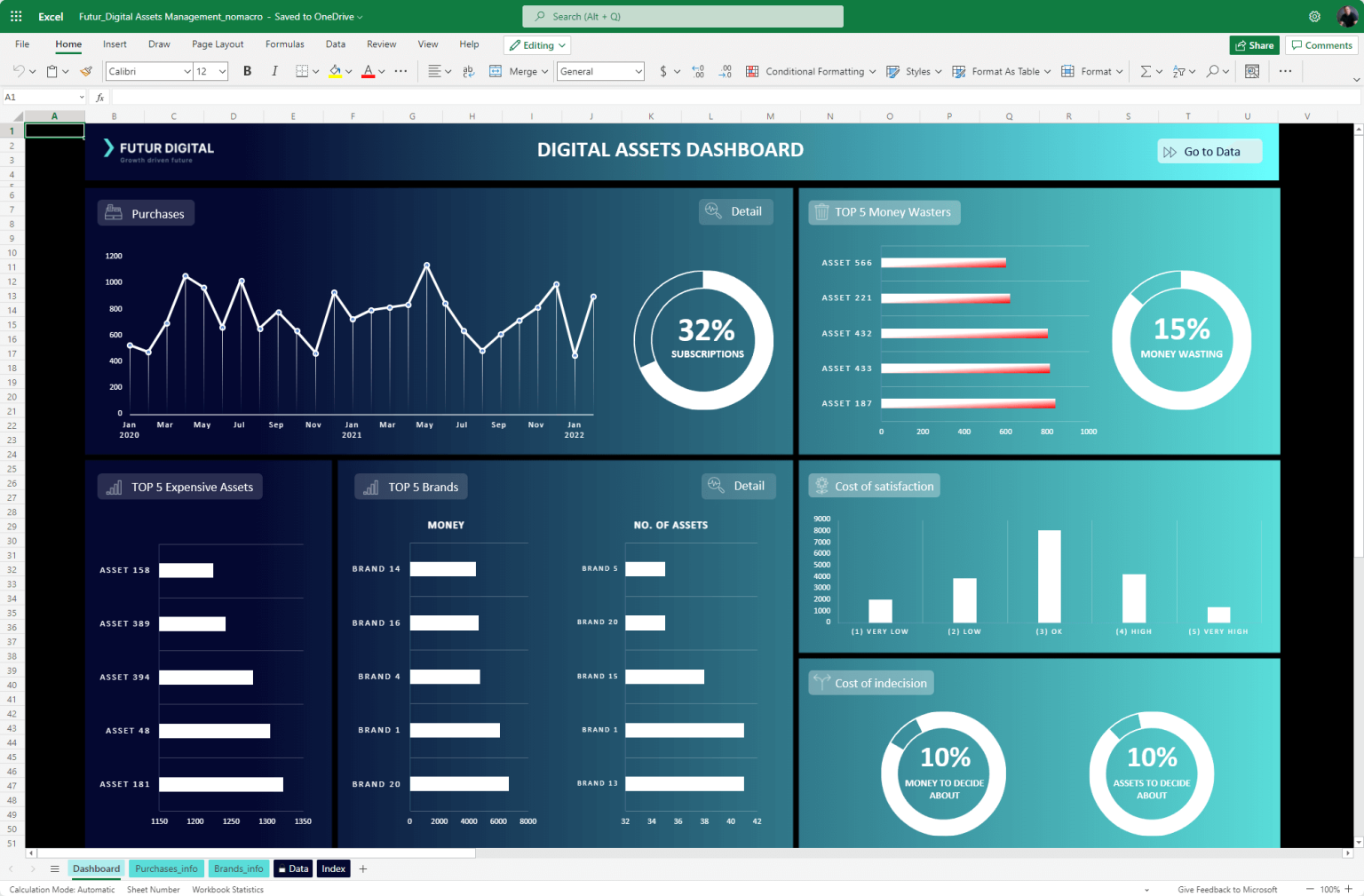Viewport: 1364px width, 896px height.
Task: Open the Purchases Detail button
Action: [x=735, y=211]
